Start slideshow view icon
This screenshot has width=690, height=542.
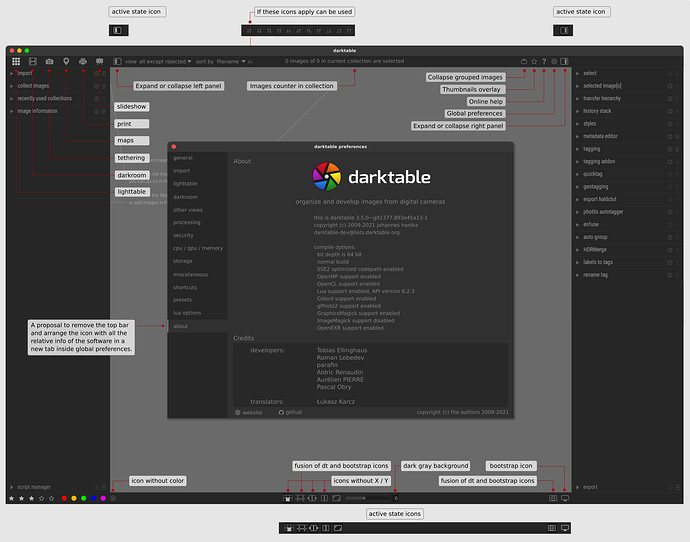pyautogui.click(x=99, y=61)
